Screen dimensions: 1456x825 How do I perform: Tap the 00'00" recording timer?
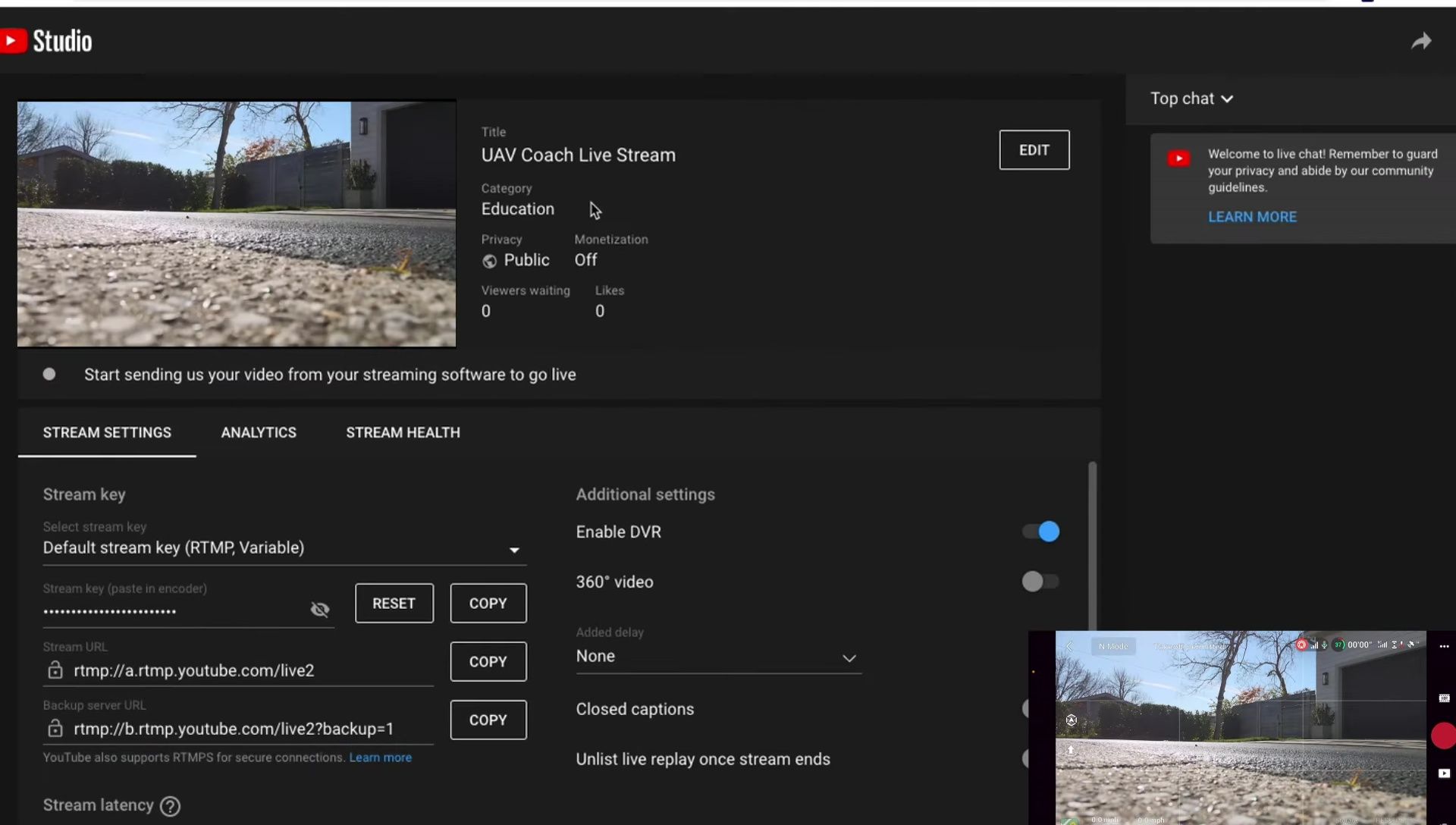[1360, 645]
